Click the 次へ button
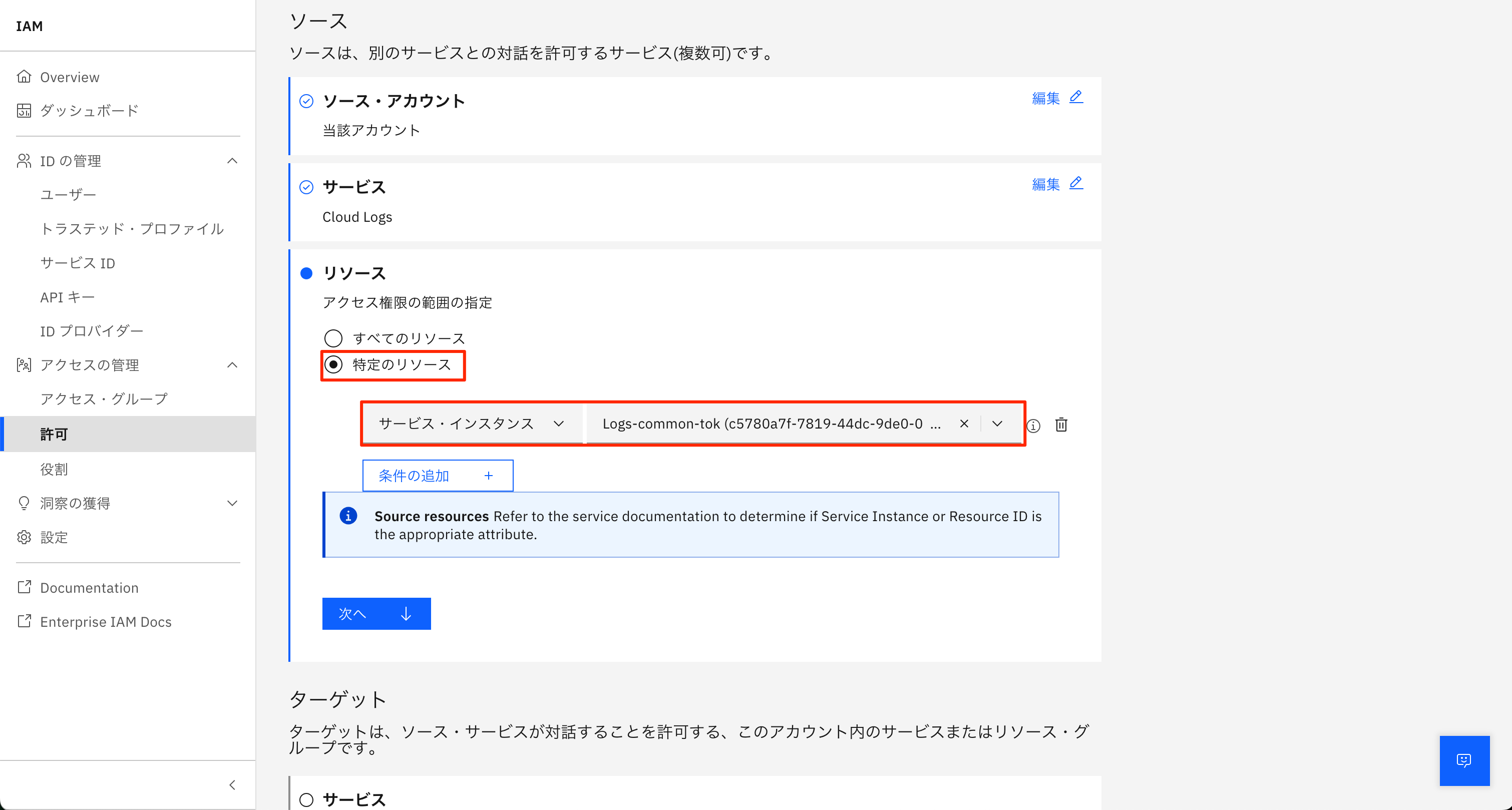 coord(376,613)
